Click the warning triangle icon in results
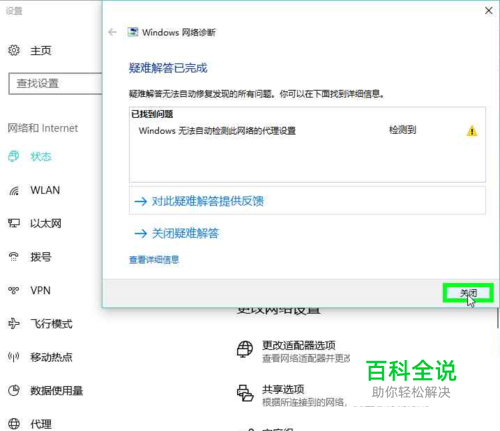 click(x=472, y=131)
